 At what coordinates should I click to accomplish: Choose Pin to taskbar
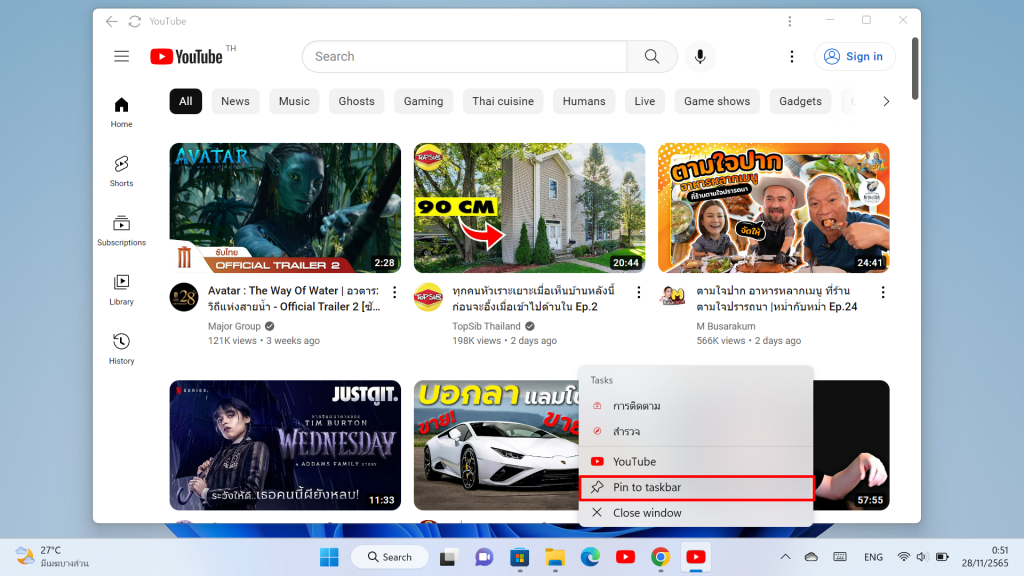click(x=696, y=488)
